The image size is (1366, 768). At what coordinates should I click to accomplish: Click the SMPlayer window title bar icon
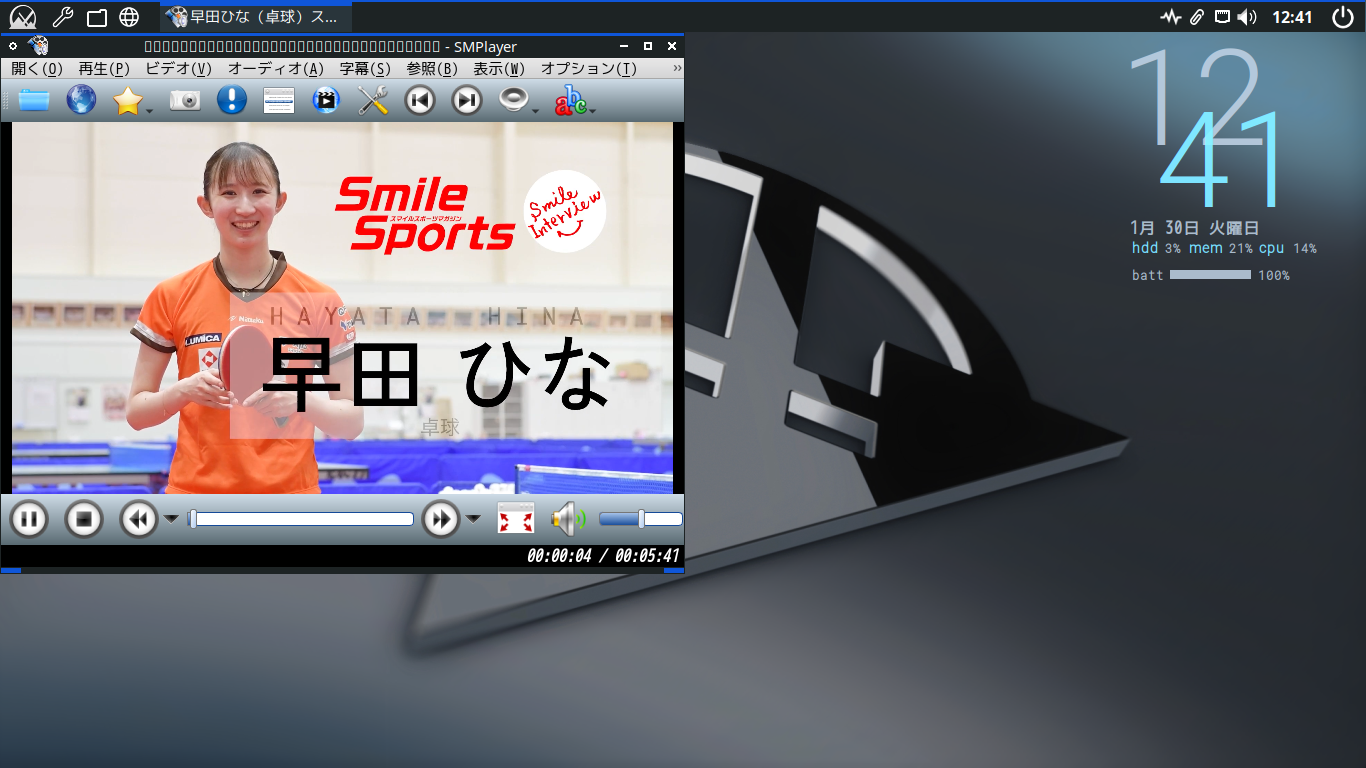pyautogui.click(x=39, y=46)
